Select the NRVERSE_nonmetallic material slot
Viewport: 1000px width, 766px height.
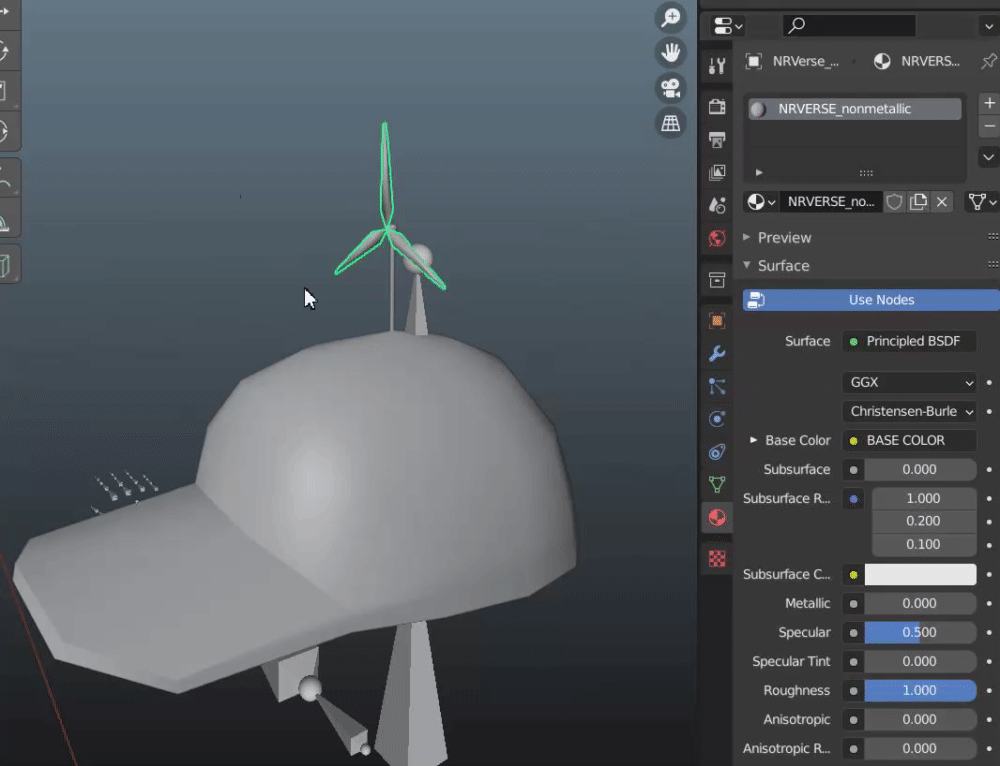[x=855, y=109]
